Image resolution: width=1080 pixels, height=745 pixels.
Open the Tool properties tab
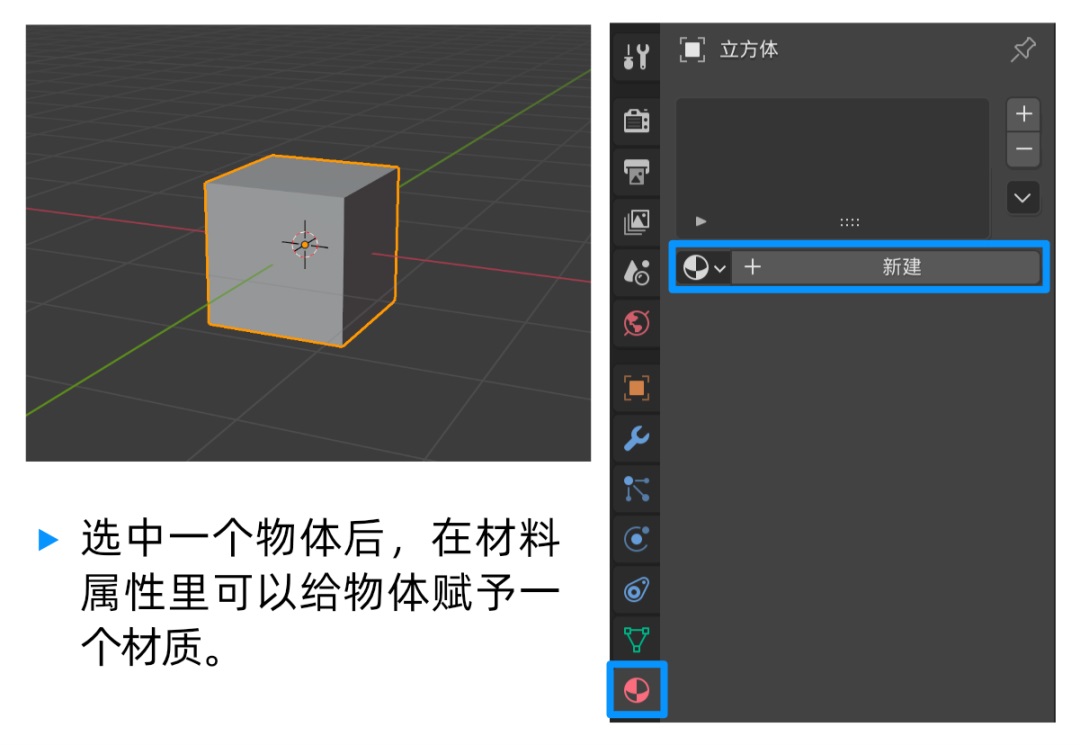click(x=636, y=56)
